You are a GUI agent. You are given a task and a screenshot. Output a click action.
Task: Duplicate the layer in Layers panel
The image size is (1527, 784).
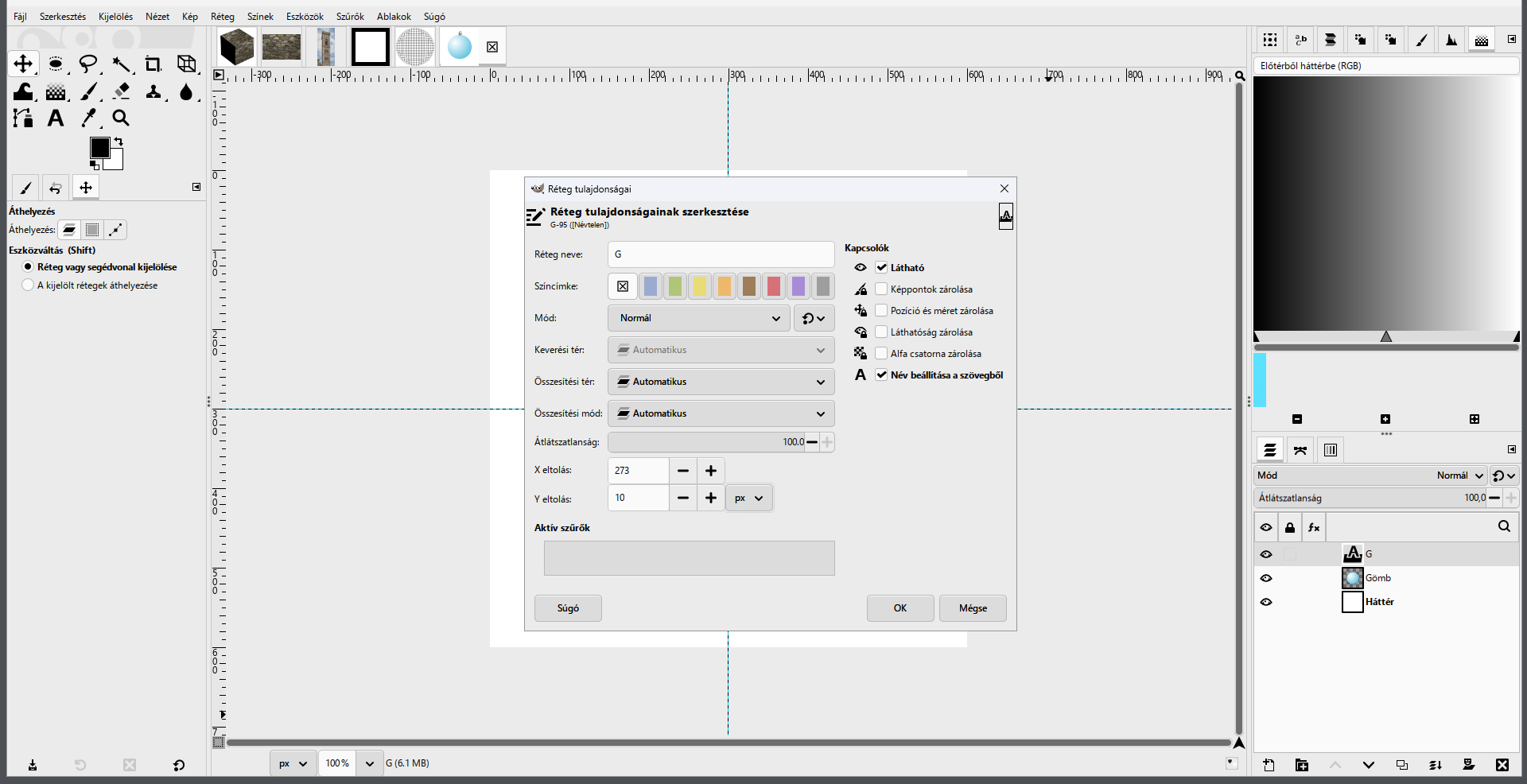point(1402,765)
